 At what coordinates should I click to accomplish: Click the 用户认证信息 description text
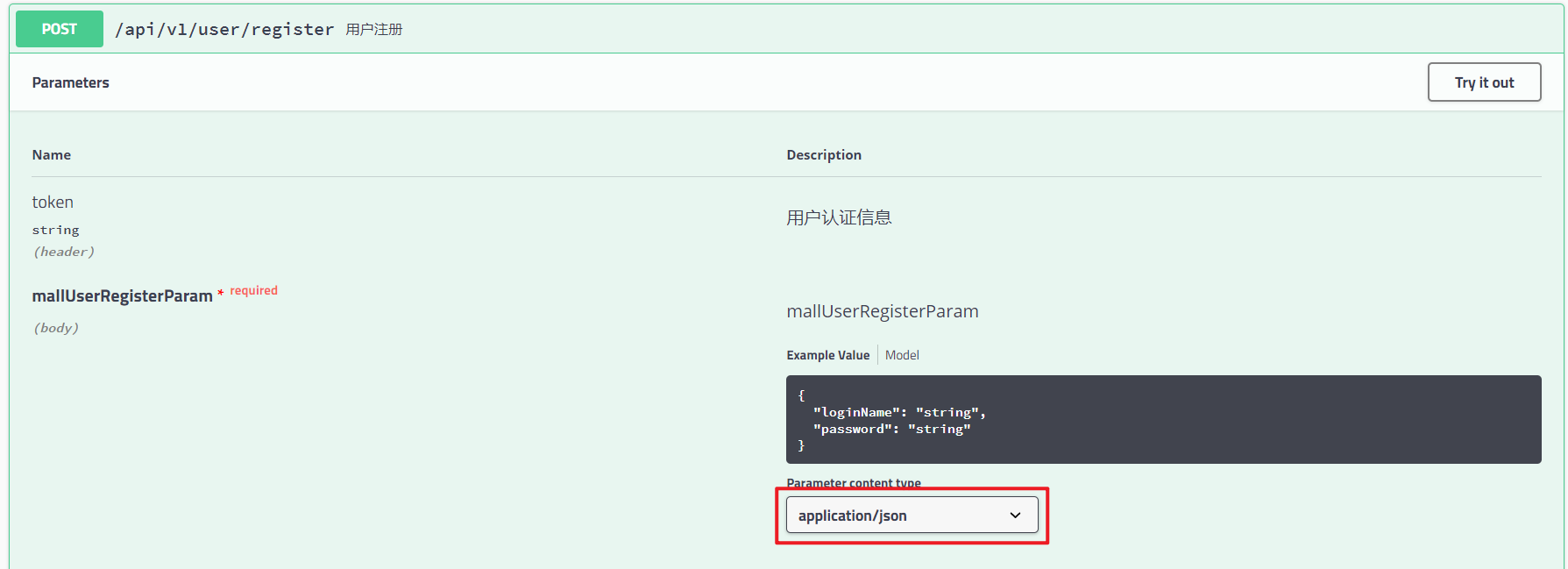(839, 217)
